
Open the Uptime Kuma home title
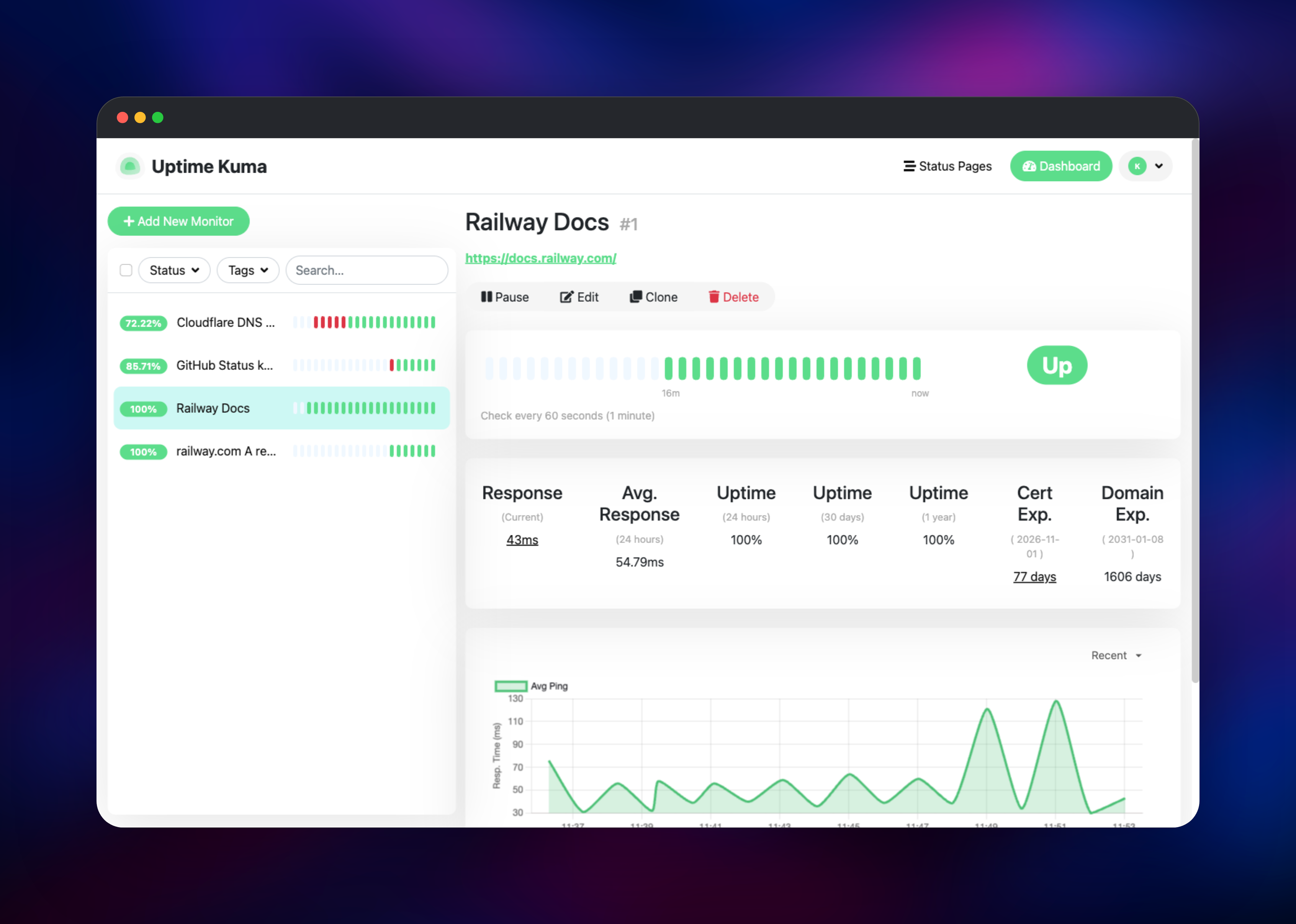tap(209, 166)
